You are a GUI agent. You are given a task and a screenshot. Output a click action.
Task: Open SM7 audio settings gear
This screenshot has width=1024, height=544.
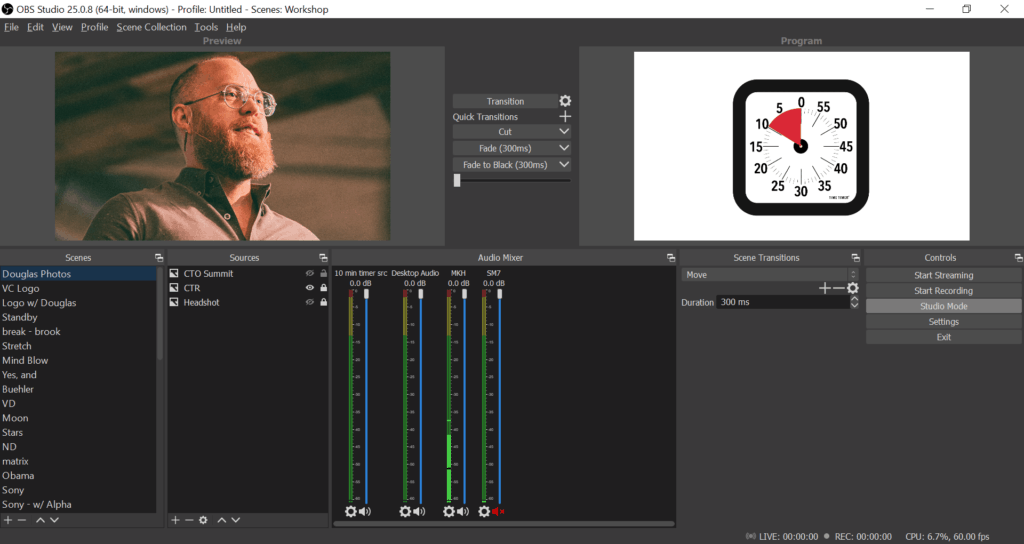484,511
